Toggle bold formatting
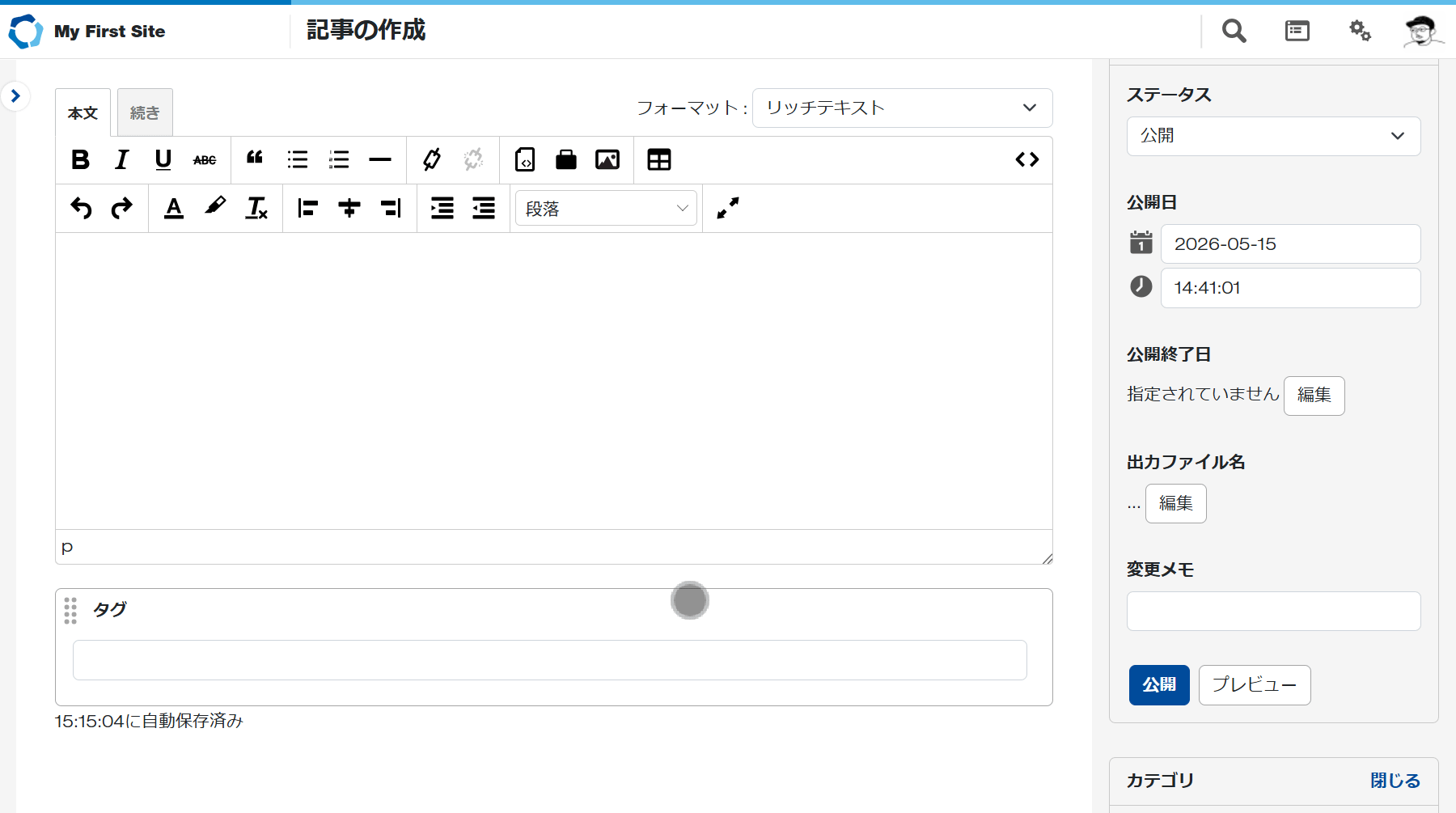The width and height of the screenshot is (1456, 813). tap(80, 159)
